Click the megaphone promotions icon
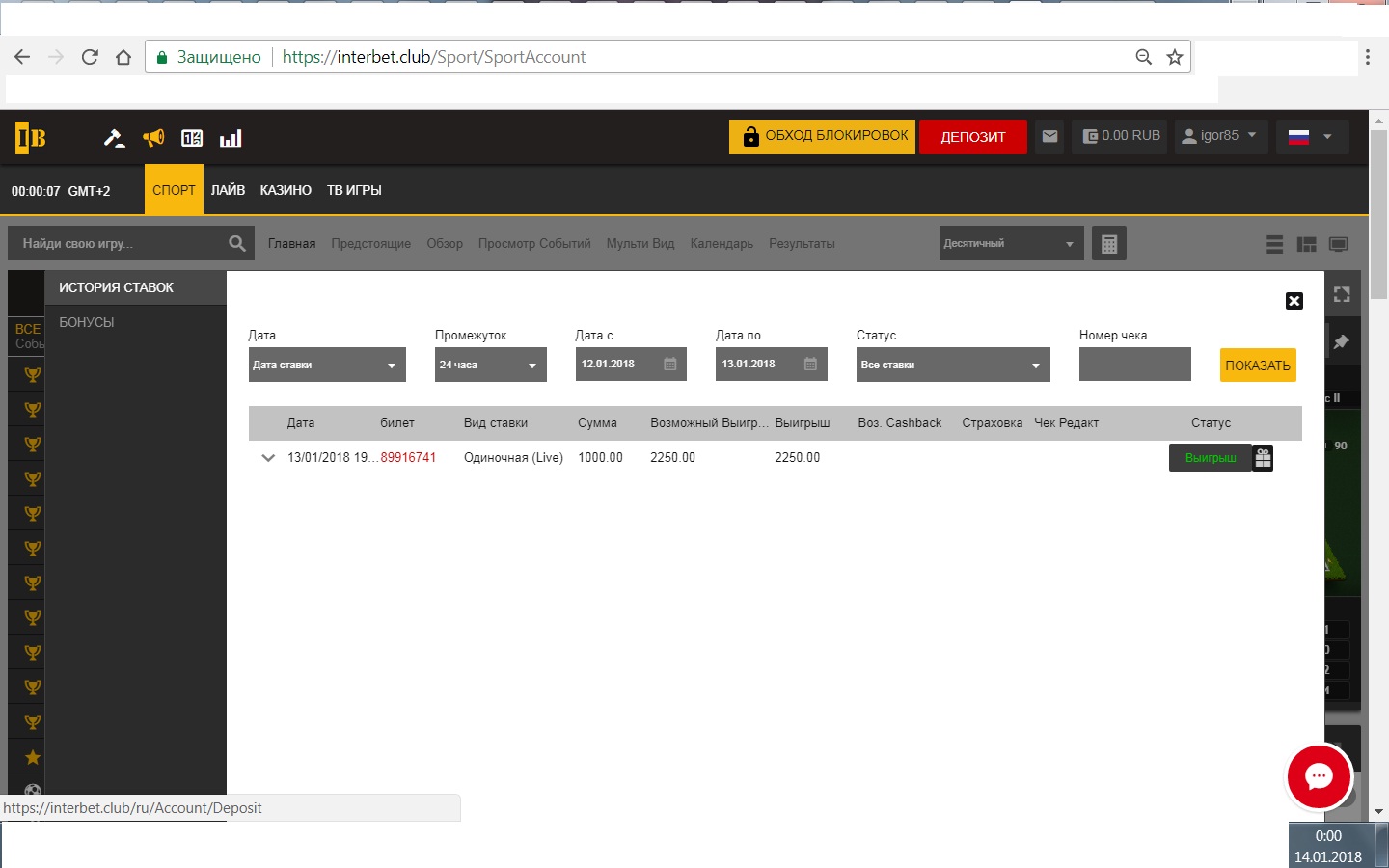 coord(153,138)
